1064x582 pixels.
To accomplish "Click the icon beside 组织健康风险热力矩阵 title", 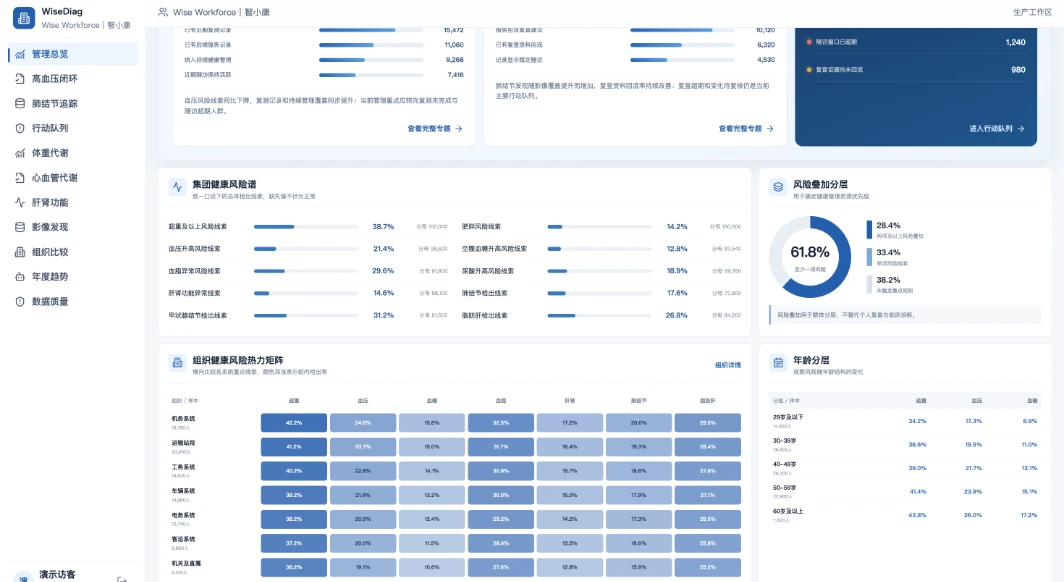I will (x=178, y=363).
